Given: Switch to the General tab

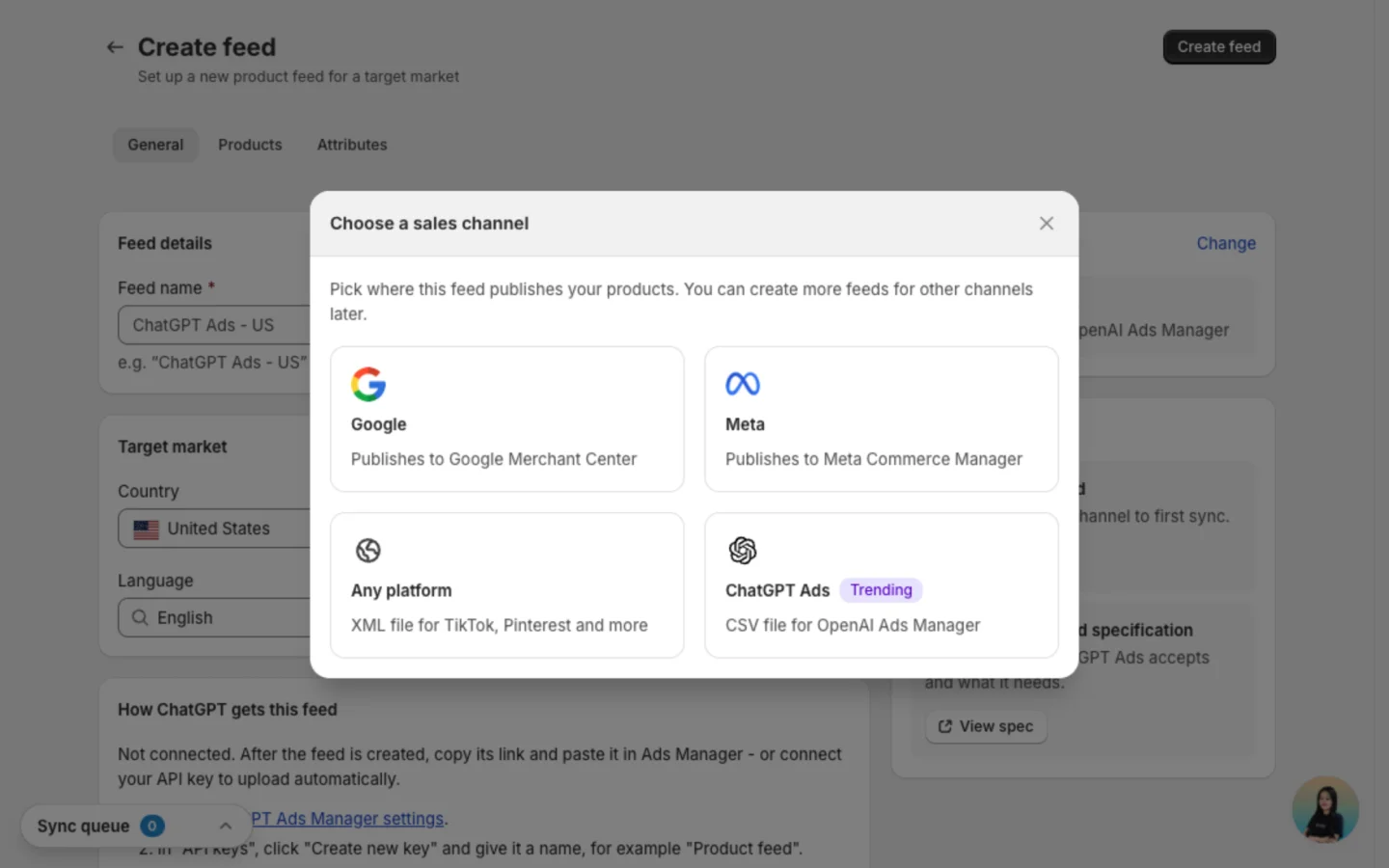Looking at the screenshot, I should click(x=155, y=145).
